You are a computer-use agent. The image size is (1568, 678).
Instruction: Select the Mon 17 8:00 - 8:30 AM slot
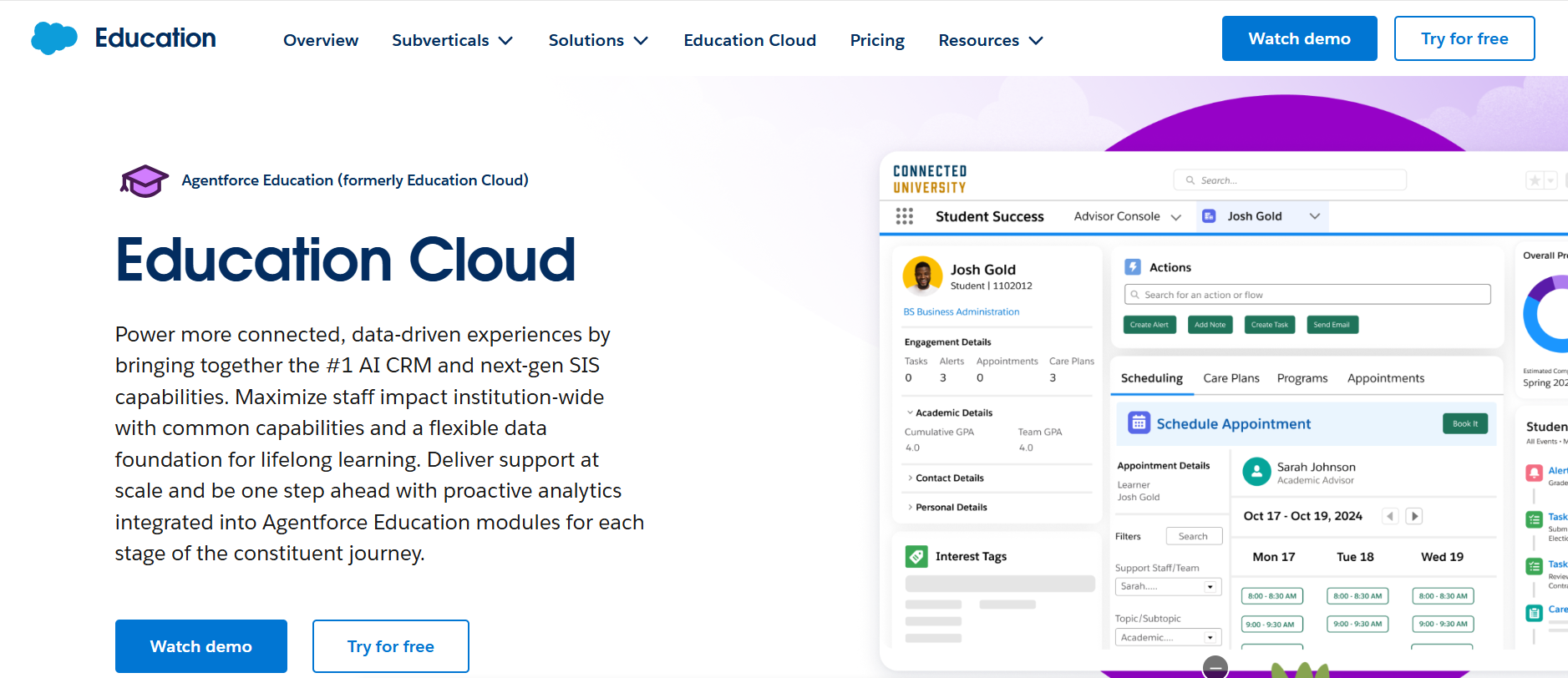[x=1271, y=596]
